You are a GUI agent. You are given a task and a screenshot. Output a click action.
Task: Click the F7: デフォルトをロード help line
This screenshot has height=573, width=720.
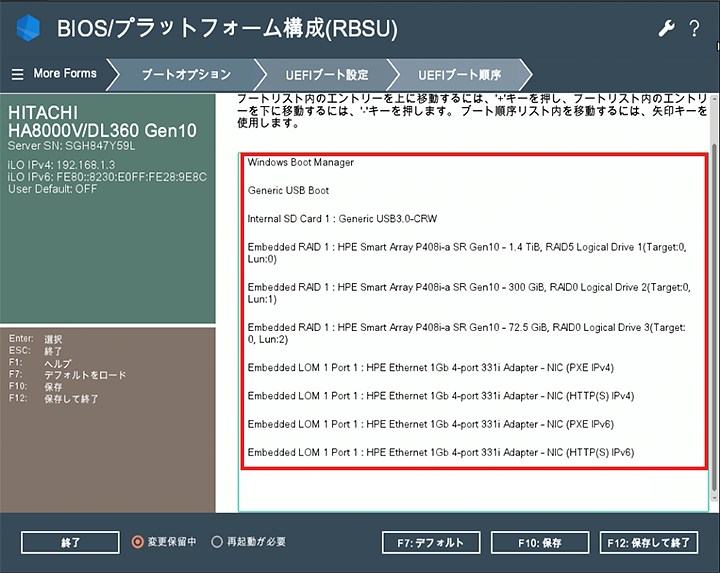[x=67, y=375]
